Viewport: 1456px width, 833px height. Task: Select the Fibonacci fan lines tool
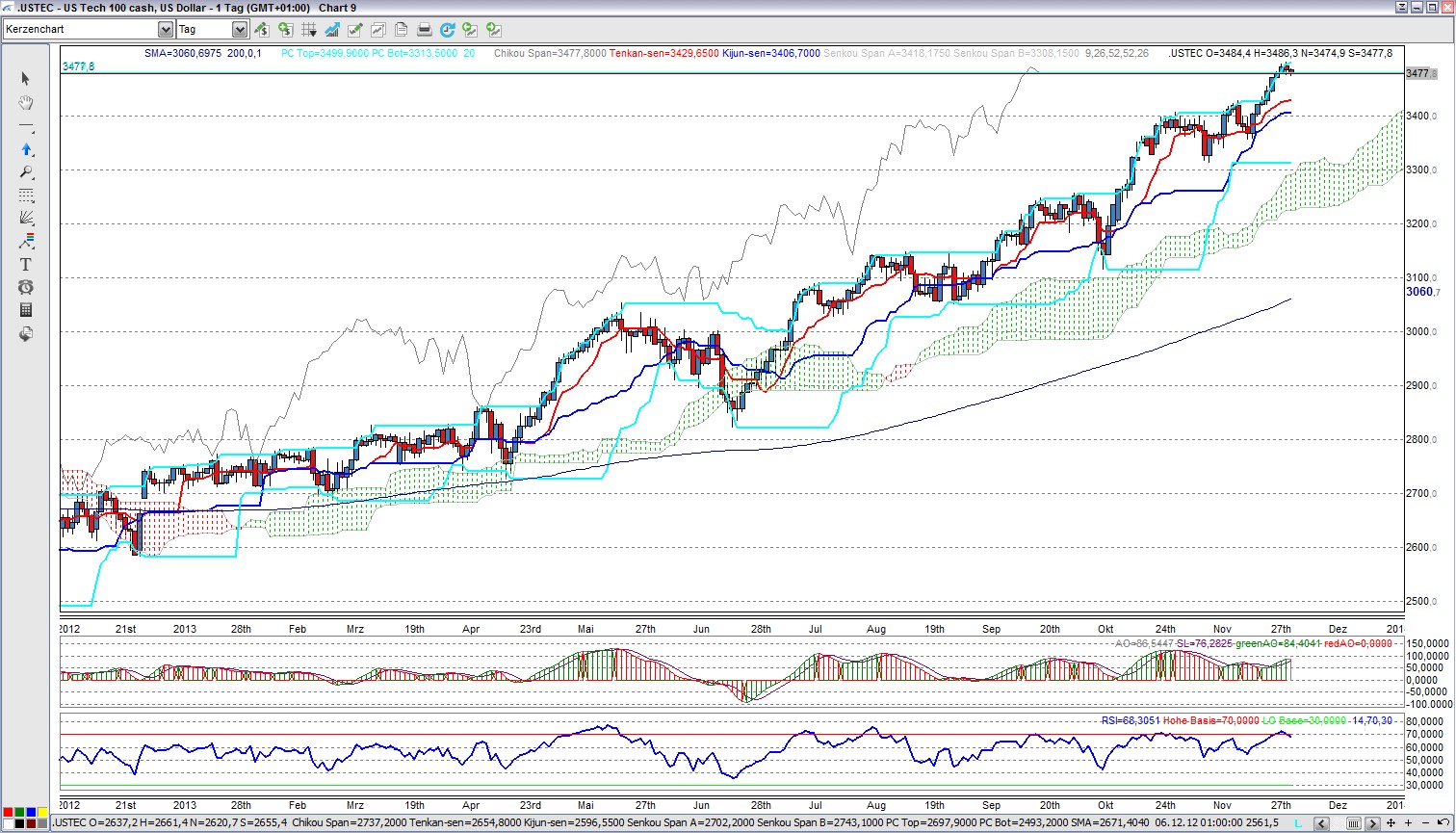coord(26,218)
